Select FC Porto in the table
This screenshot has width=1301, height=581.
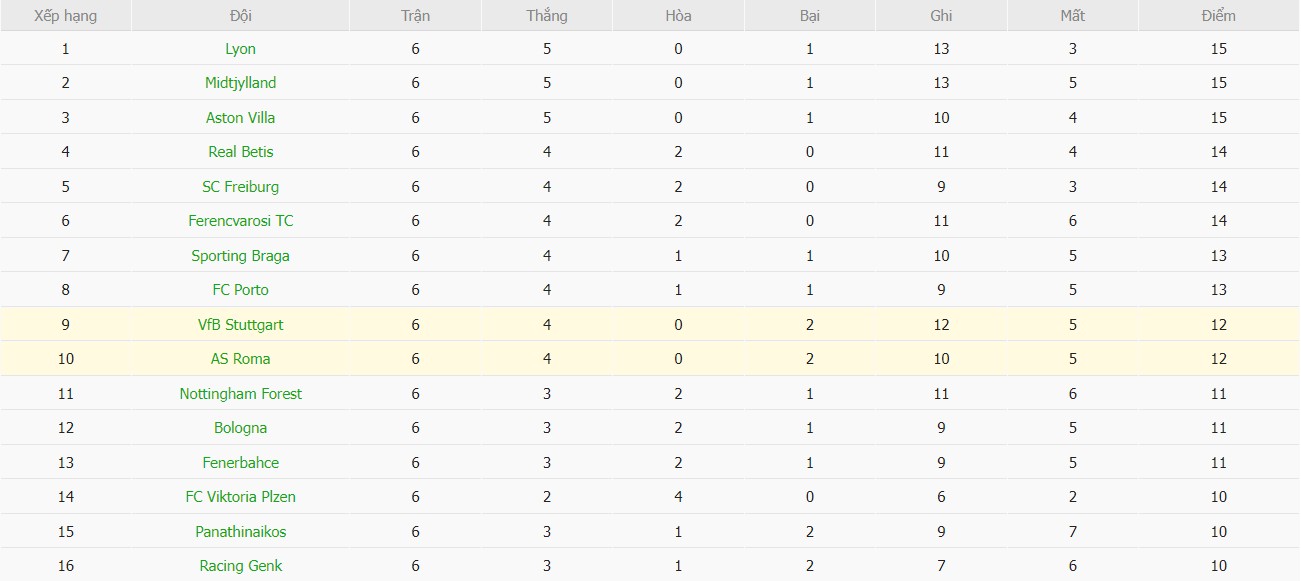tap(240, 290)
